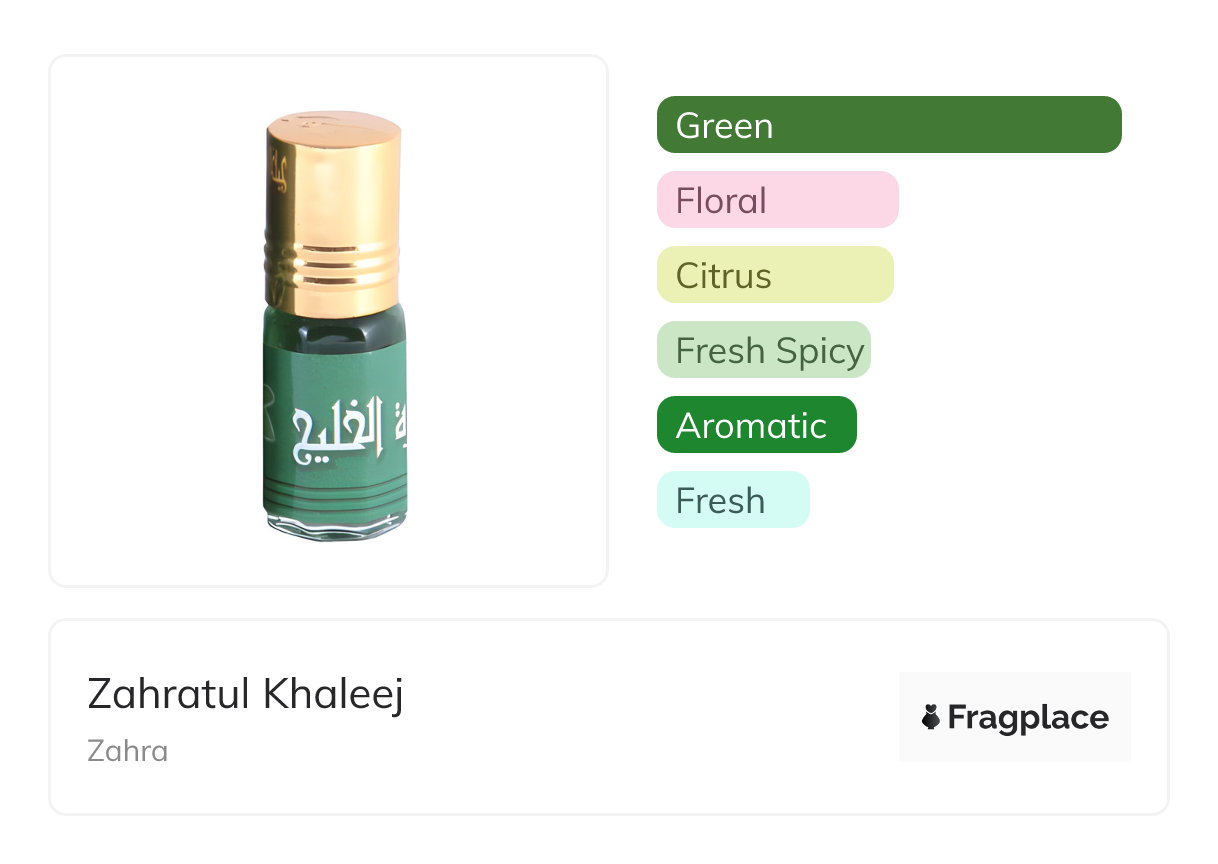Select the Aromatic accord bar
This screenshot has width=1218, height=864.
[x=756, y=425]
